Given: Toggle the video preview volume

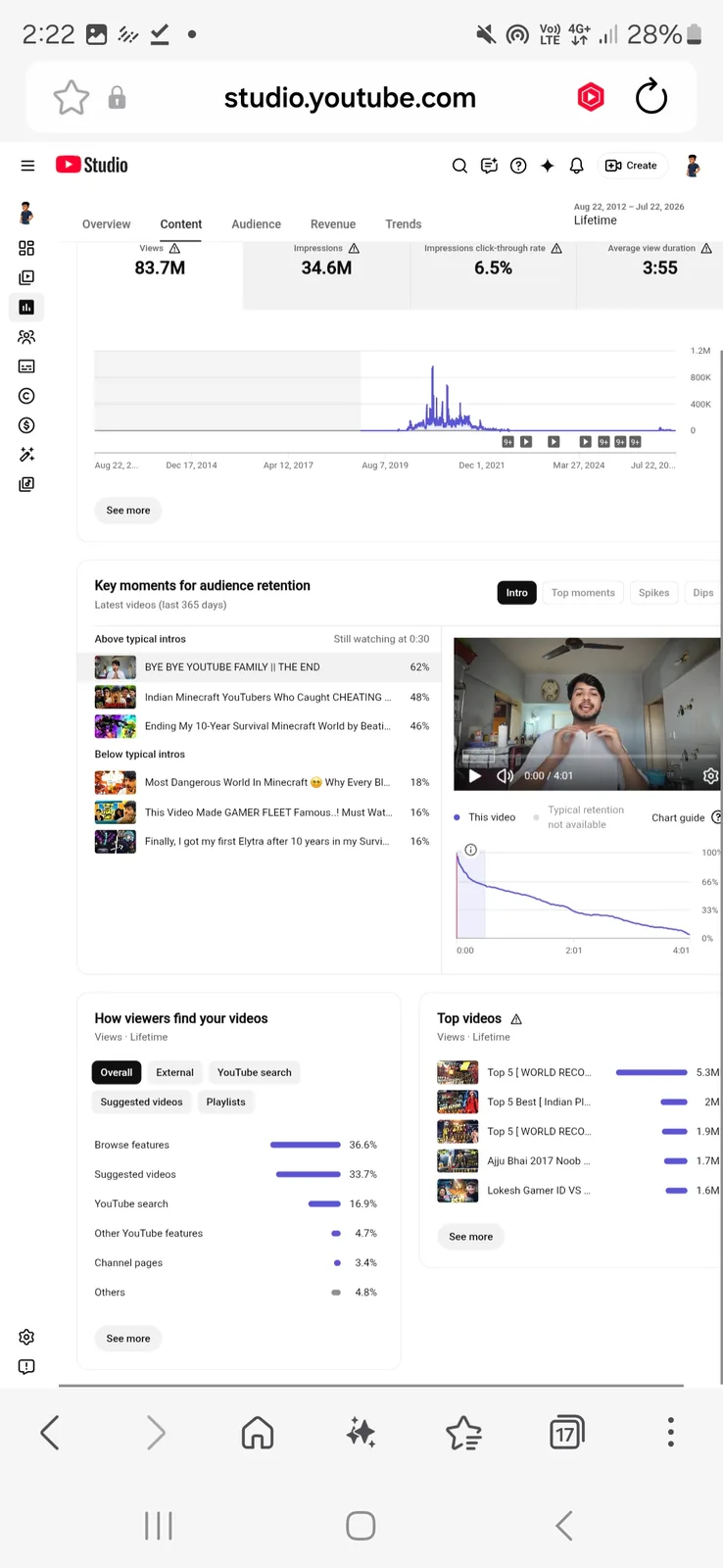Looking at the screenshot, I should pyautogui.click(x=505, y=776).
